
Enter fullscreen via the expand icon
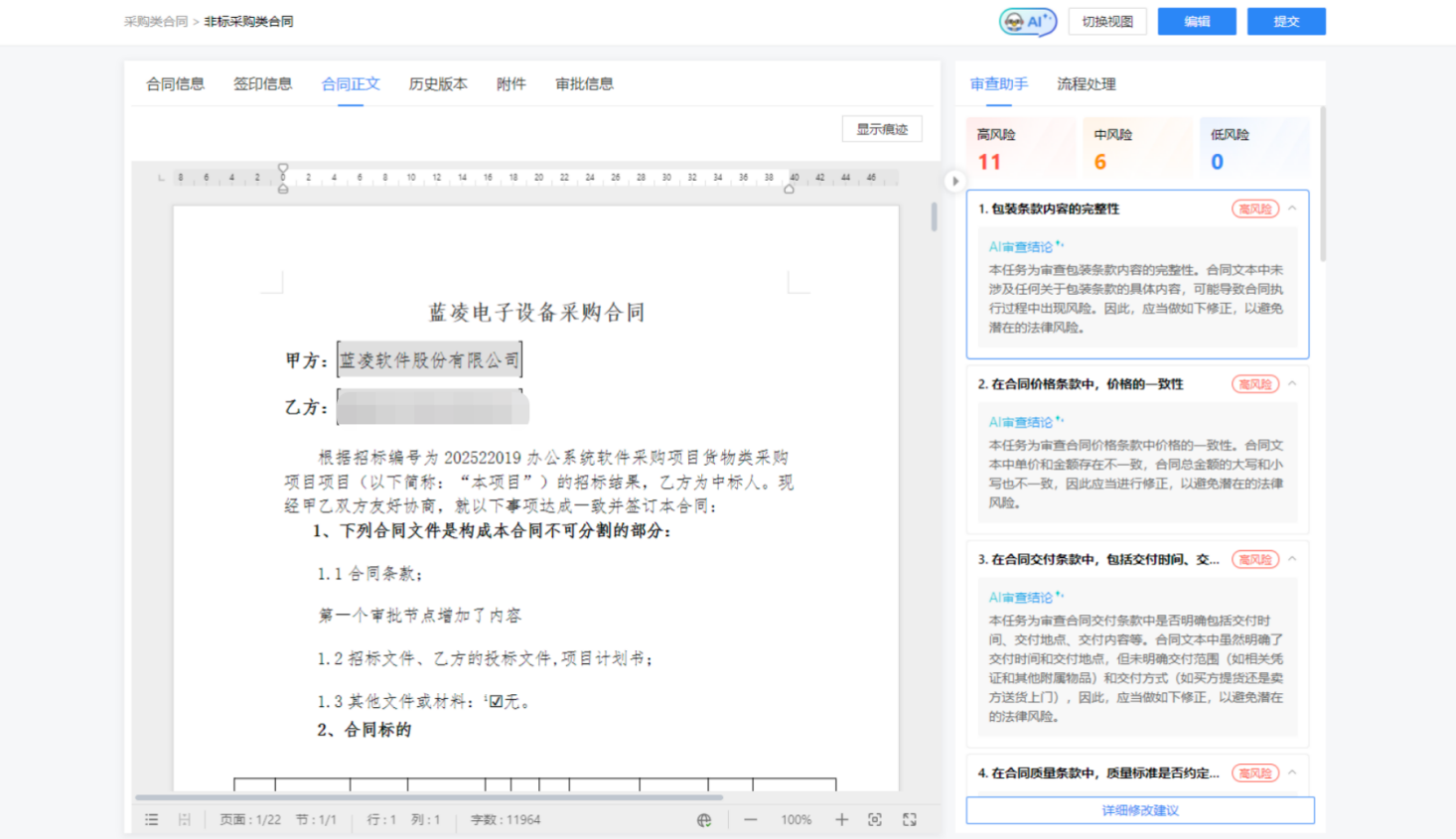pos(910,819)
